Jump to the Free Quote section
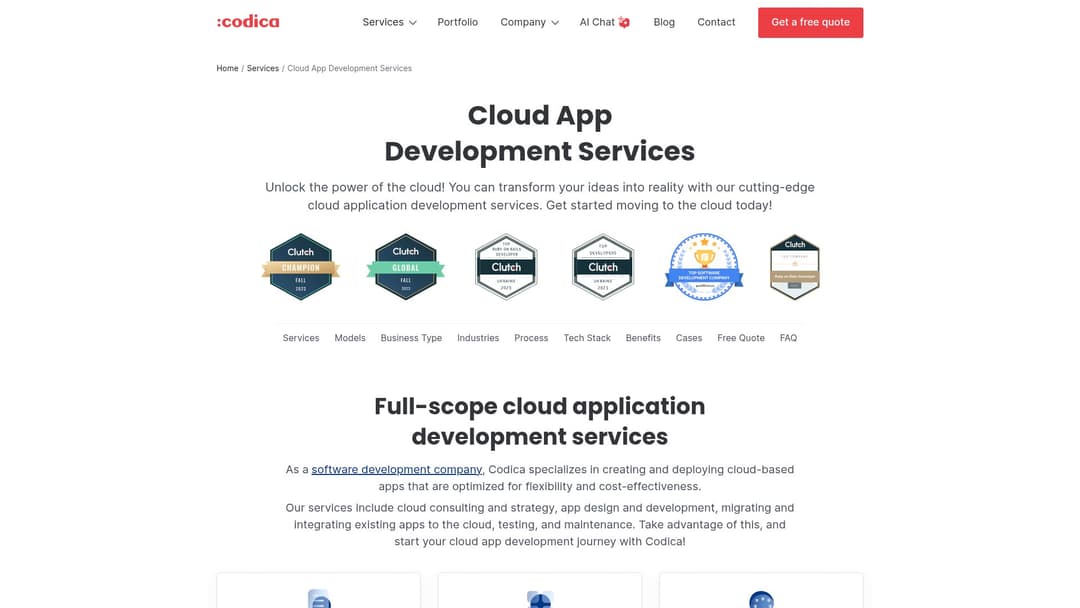Viewport: 1080px width, 608px height. (x=740, y=338)
